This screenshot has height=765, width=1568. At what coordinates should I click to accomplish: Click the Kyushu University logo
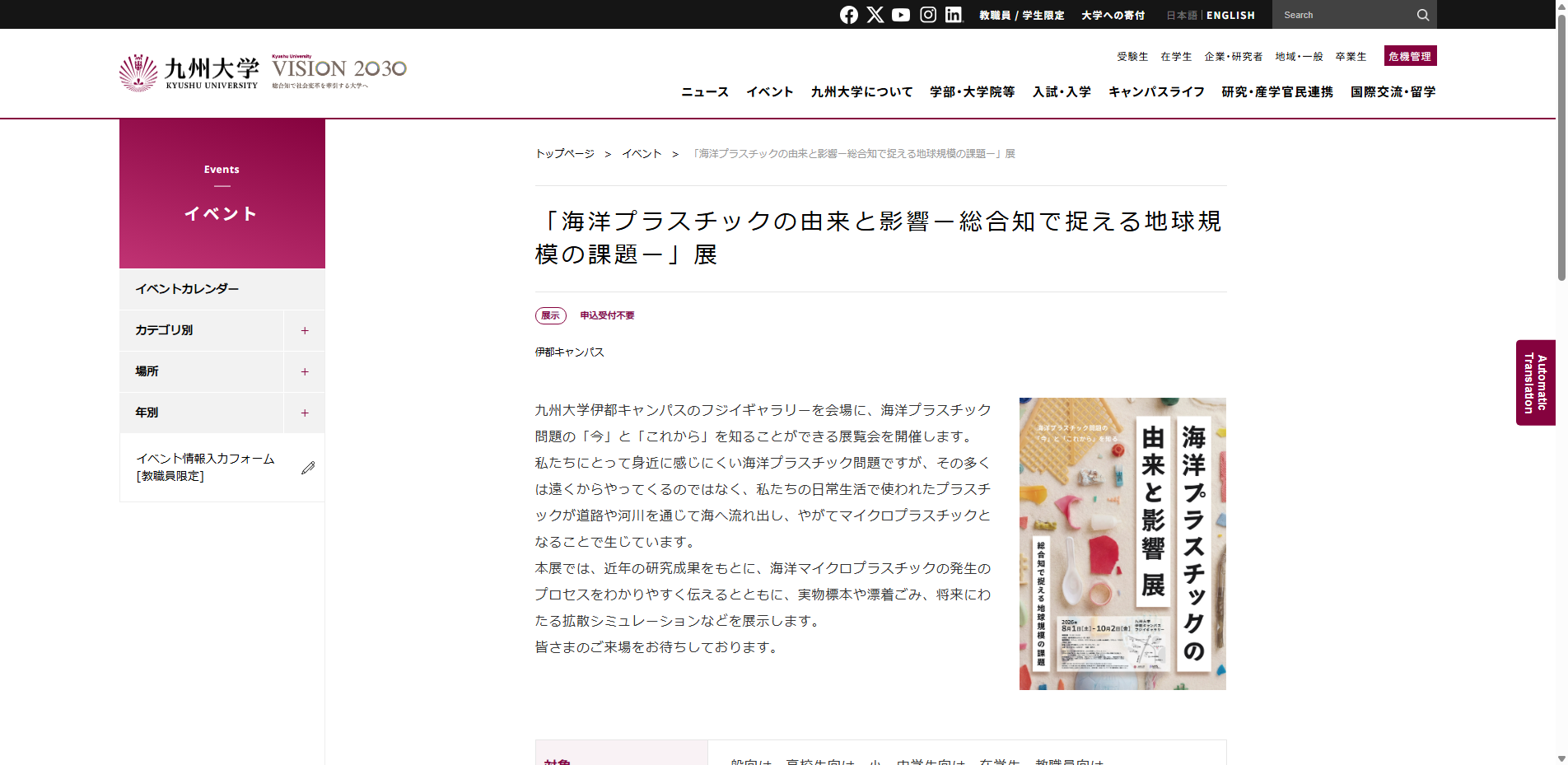(x=189, y=72)
